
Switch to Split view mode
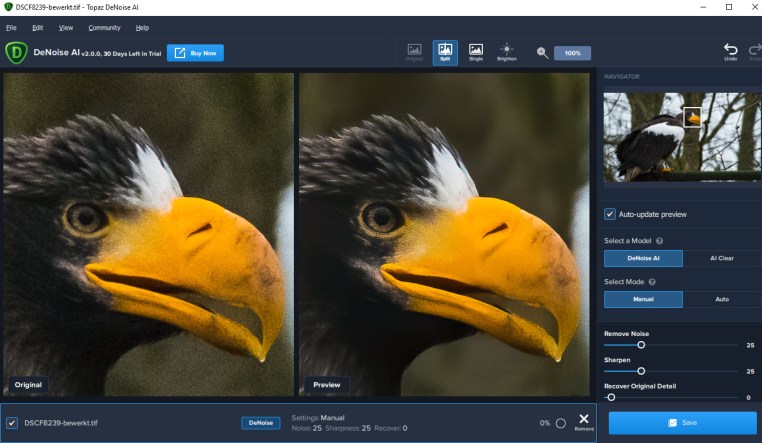pyautogui.click(x=445, y=52)
